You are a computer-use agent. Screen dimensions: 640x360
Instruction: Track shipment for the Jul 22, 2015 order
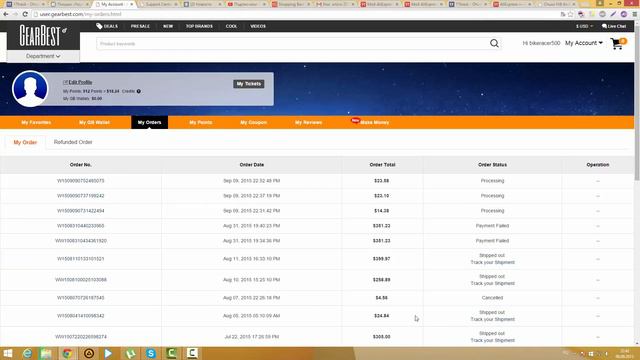(x=492, y=340)
